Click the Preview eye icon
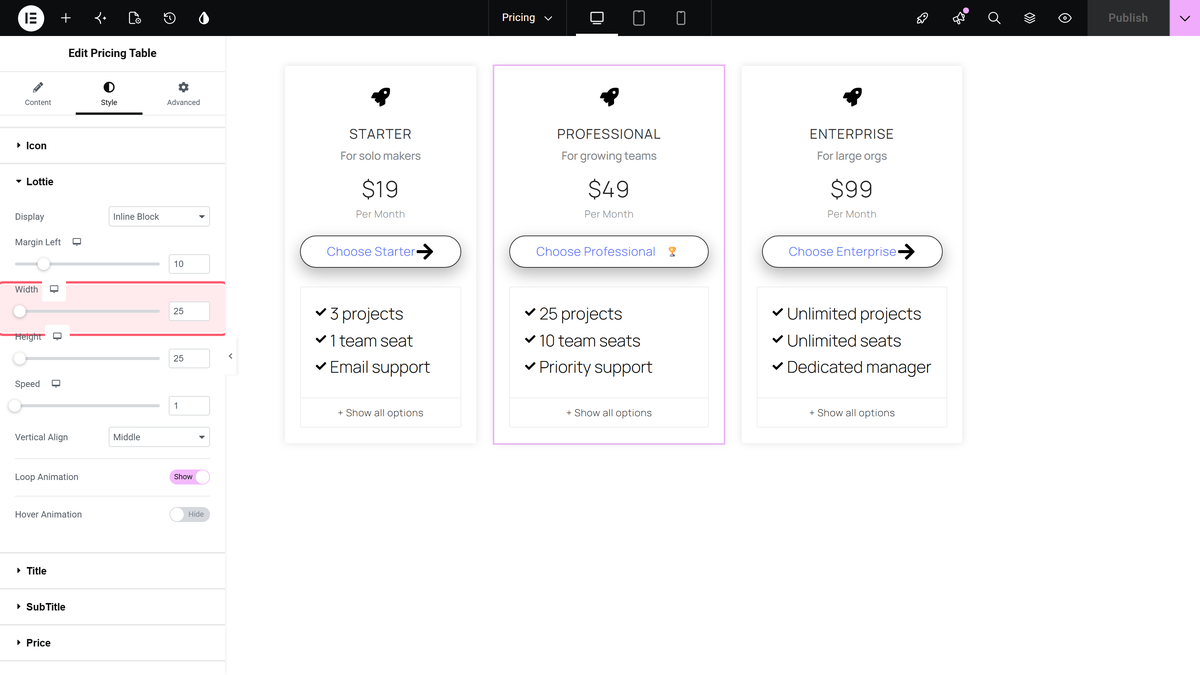Image resolution: width=1200 pixels, height=675 pixels. (1065, 18)
